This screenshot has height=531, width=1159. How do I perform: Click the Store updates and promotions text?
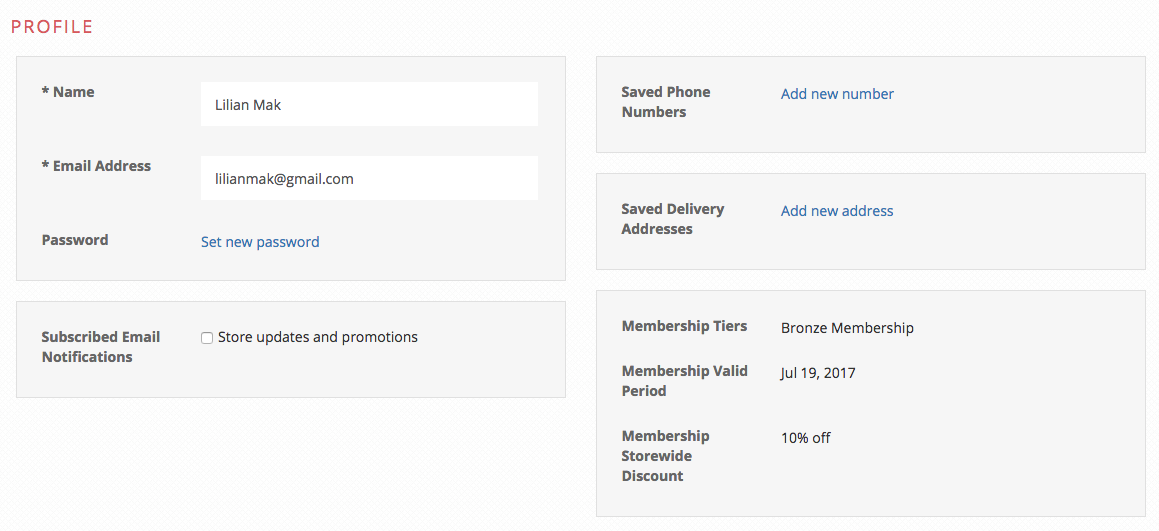[x=318, y=337]
